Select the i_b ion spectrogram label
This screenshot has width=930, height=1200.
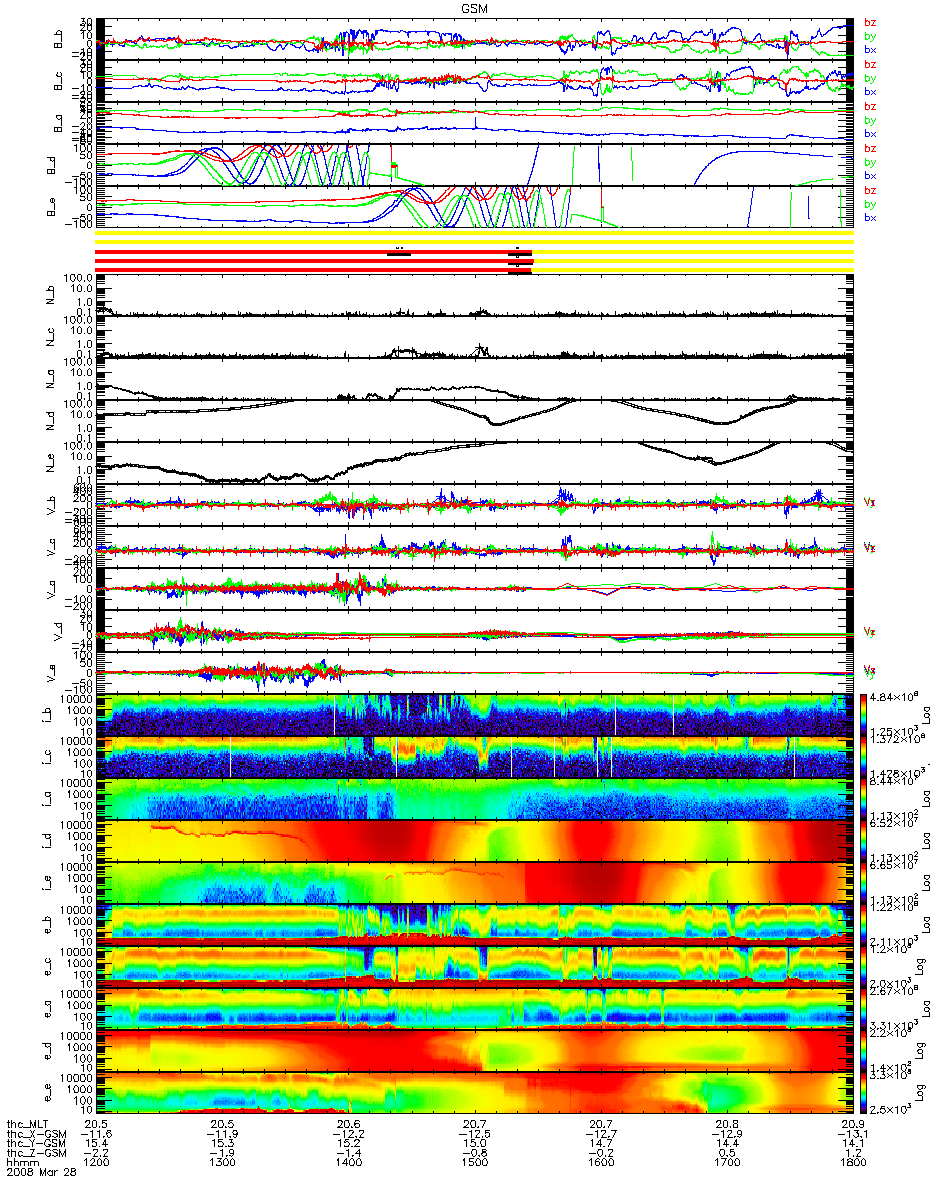pyautogui.click(x=46, y=715)
